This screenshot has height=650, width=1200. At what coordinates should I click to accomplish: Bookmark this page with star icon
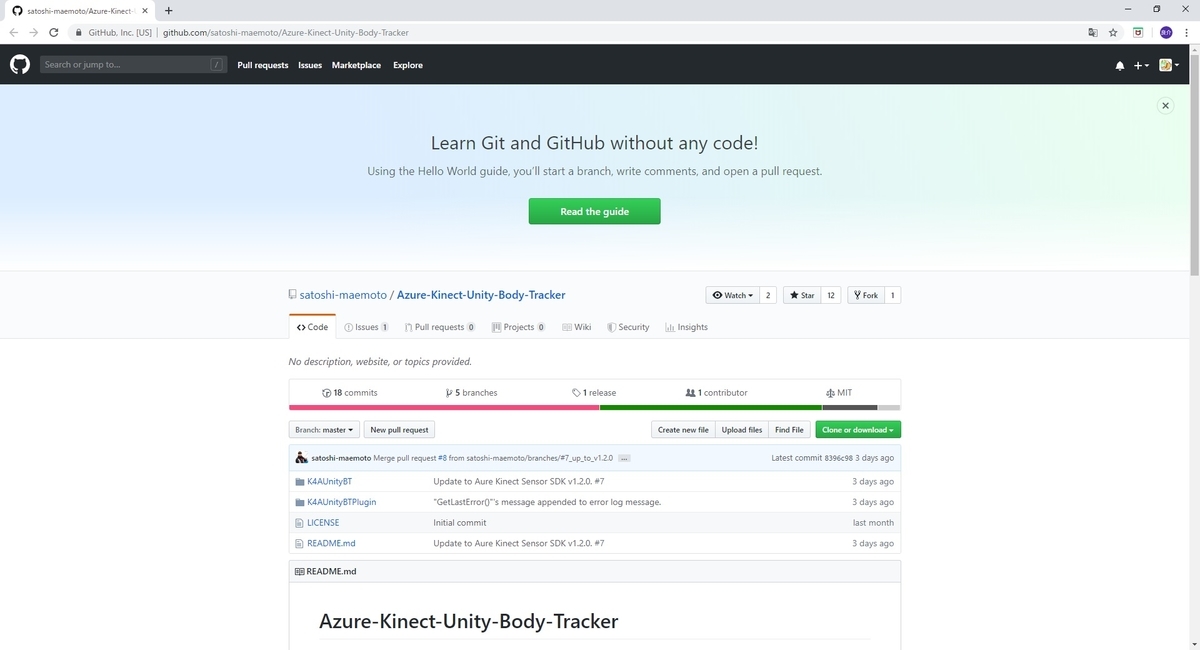1113,32
